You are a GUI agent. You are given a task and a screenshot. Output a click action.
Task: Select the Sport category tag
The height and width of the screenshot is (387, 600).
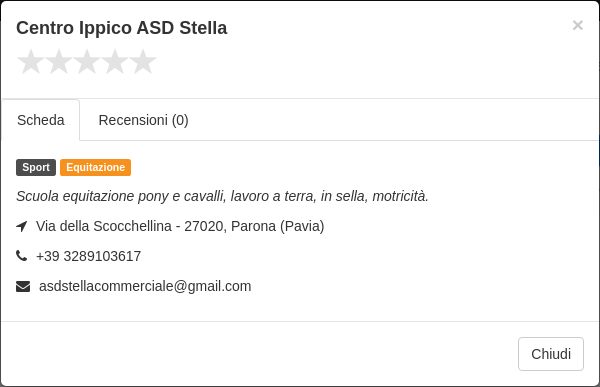point(36,168)
